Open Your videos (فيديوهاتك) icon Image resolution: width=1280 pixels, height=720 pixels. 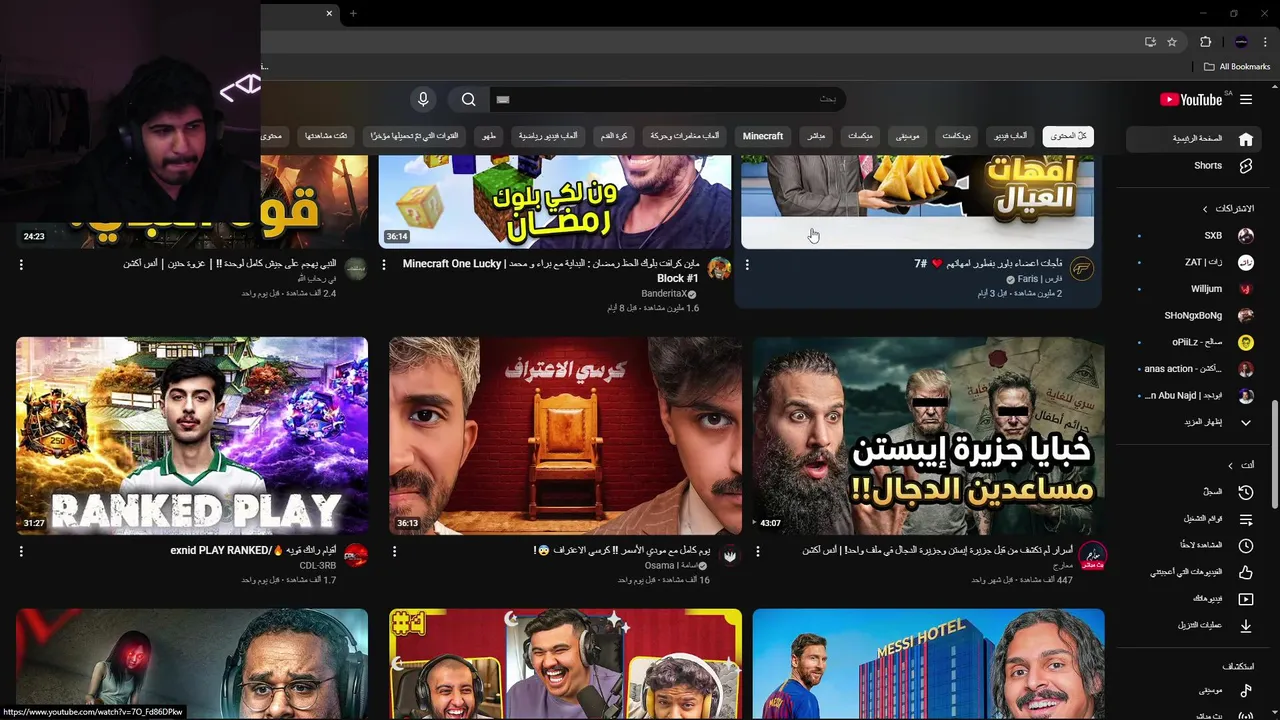tap(1246, 599)
